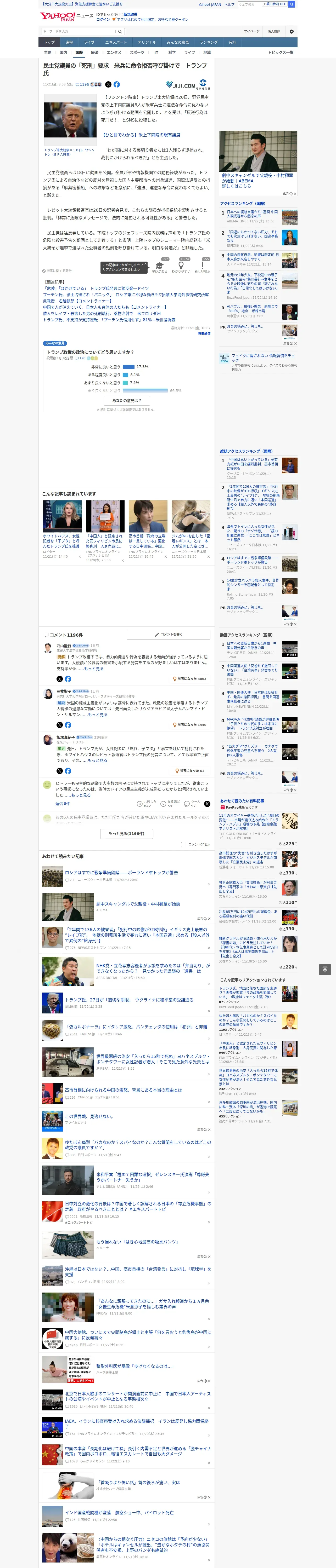Share 西山隆行's comment on Facebook
This screenshot has width=336, height=1568.
pos(68,679)
